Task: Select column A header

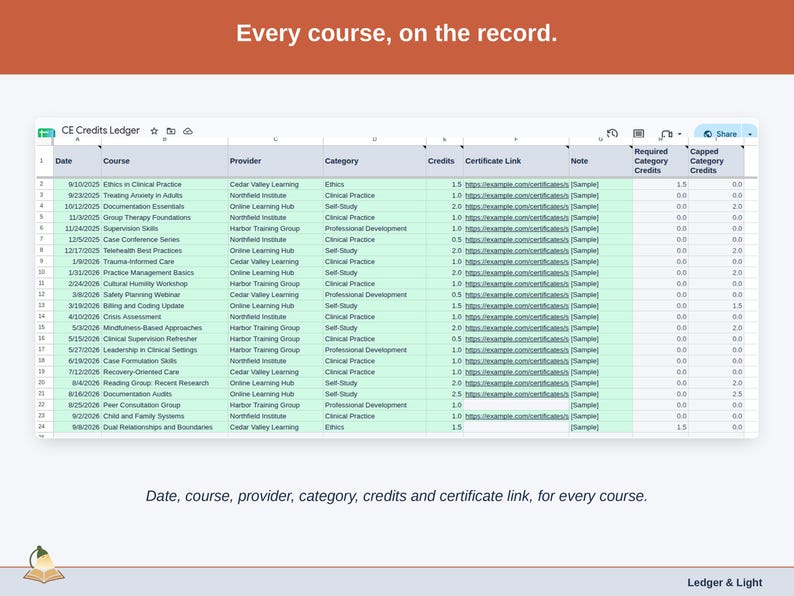Action: [x=77, y=139]
